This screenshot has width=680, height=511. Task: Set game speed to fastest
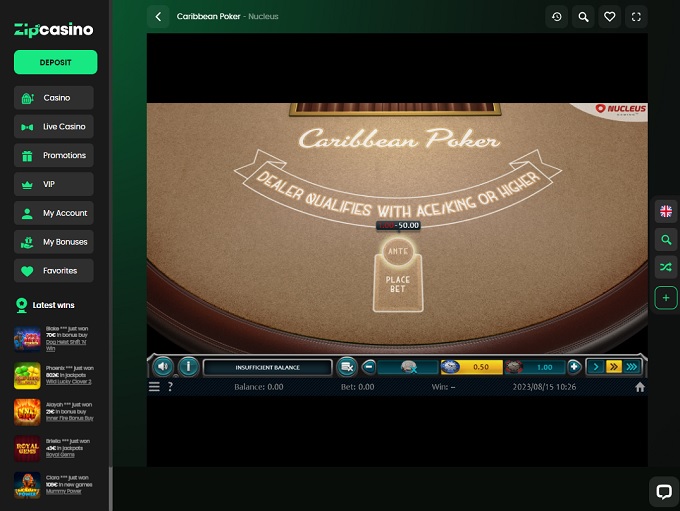(631, 367)
